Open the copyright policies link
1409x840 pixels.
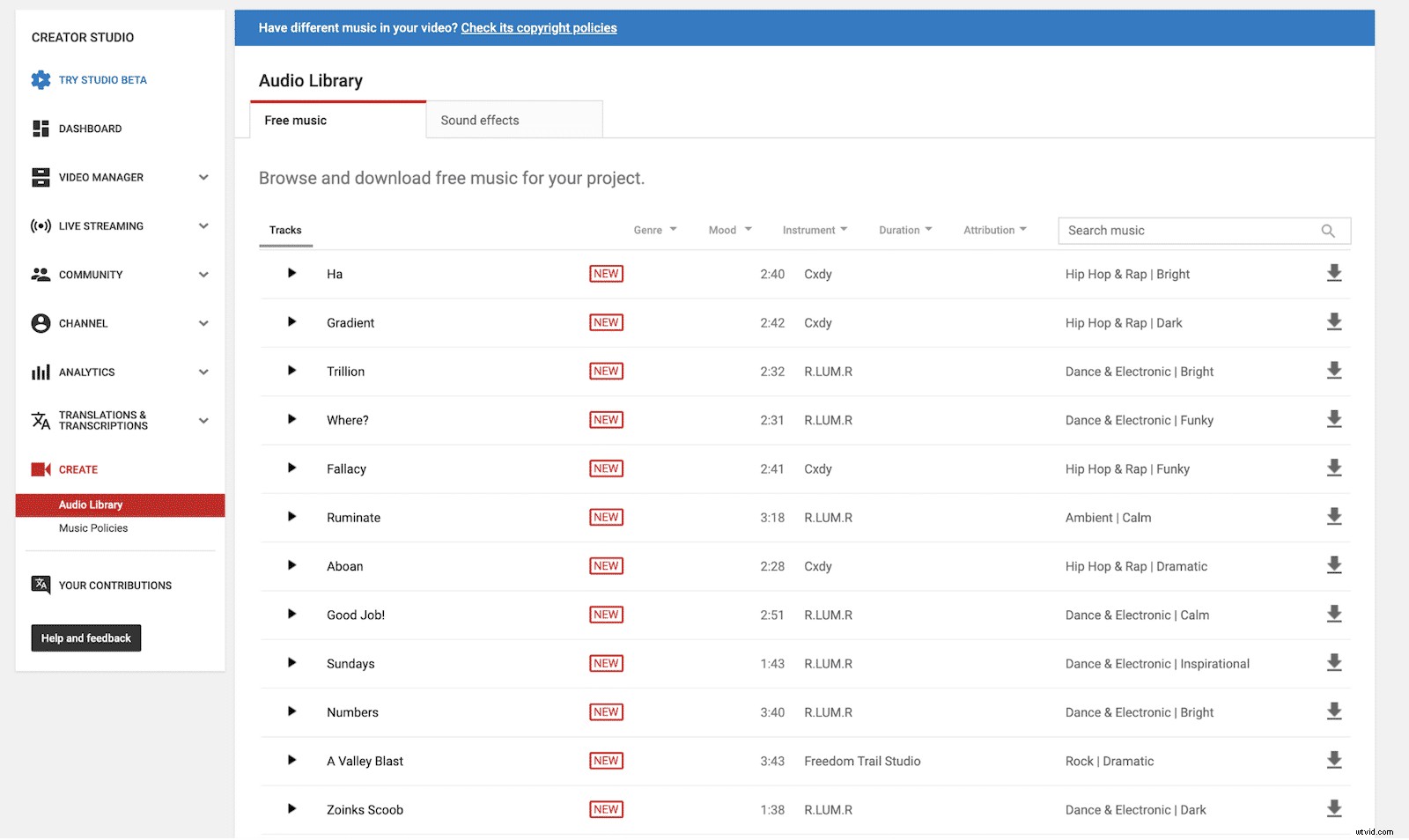coord(538,27)
